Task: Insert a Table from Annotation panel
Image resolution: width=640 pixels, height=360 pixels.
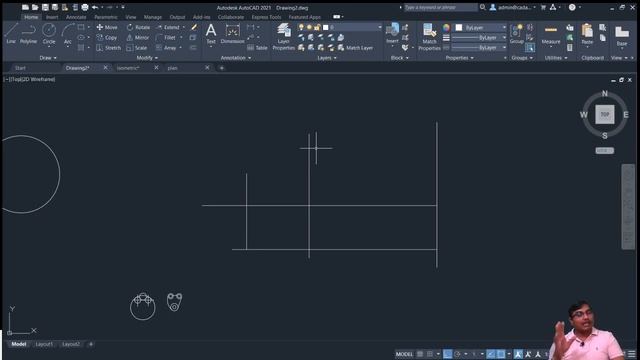Action: pos(257,48)
